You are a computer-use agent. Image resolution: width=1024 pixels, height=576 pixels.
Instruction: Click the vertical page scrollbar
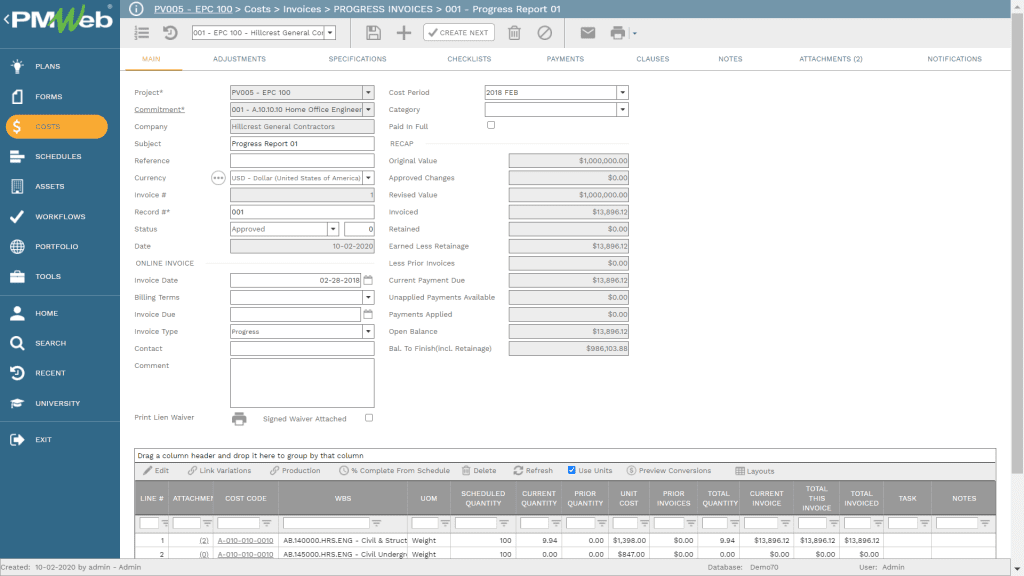(x=1017, y=245)
